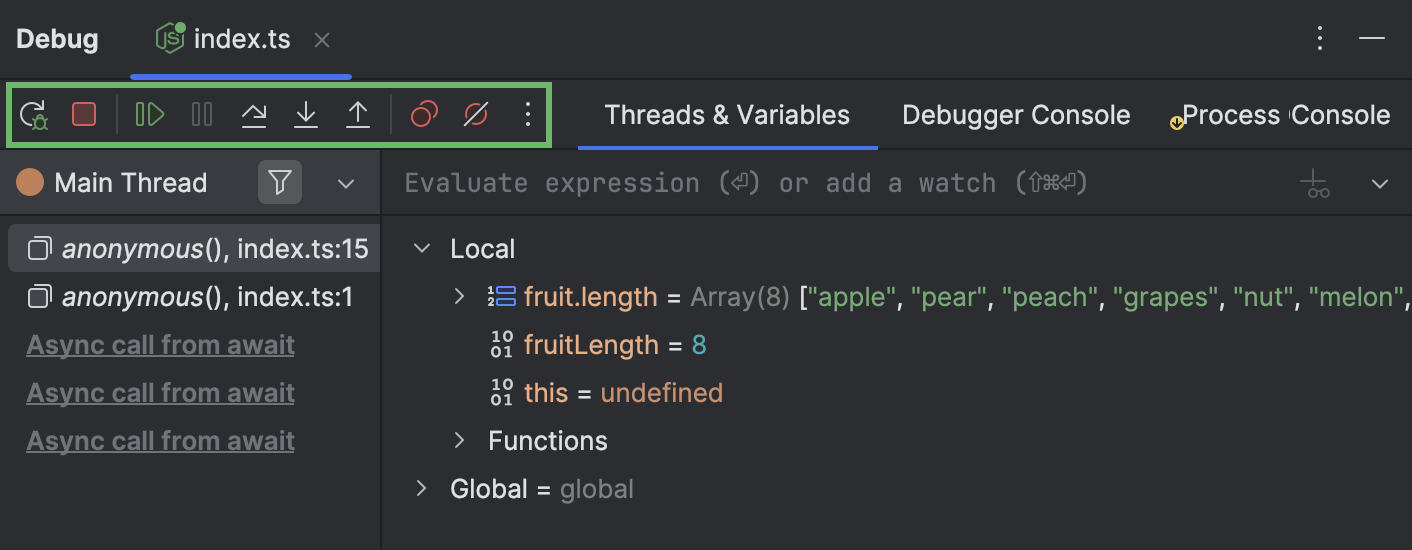Close the index.ts debug tab
The image size is (1412, 550).
322,40
